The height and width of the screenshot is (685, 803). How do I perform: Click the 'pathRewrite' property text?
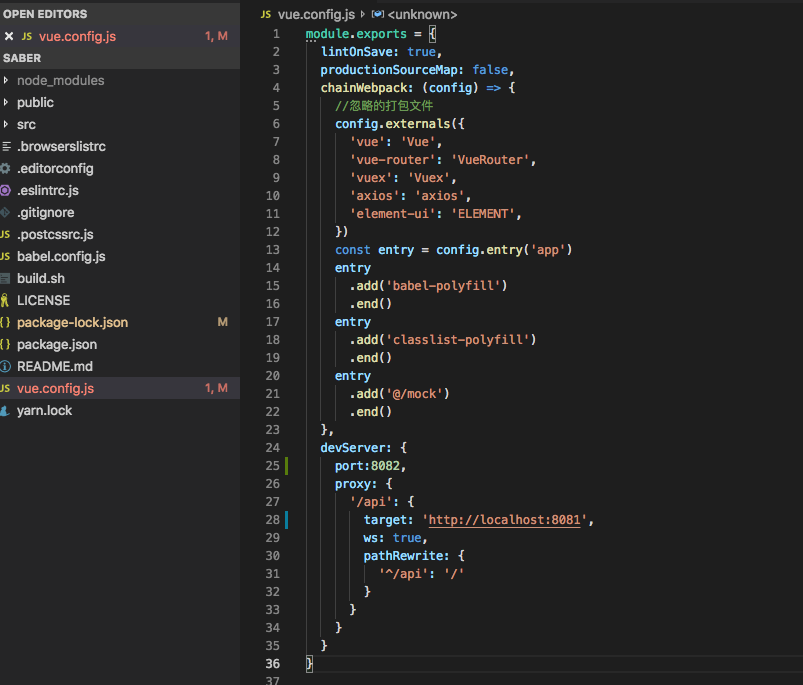[x=403, y=556]
